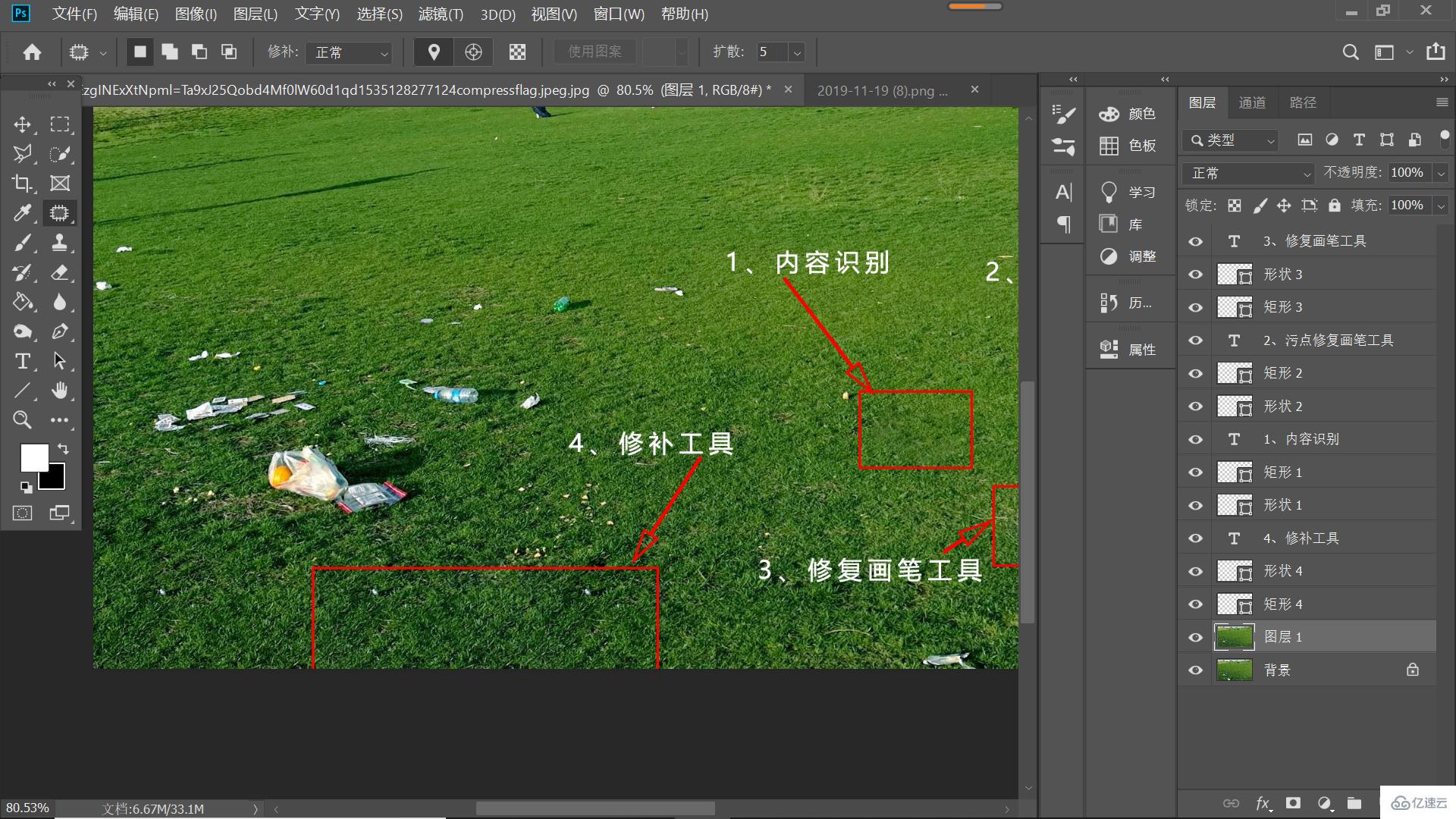1456x819 pixels.
Task: Select the Quick Selection tool
Action: point(59,154)
